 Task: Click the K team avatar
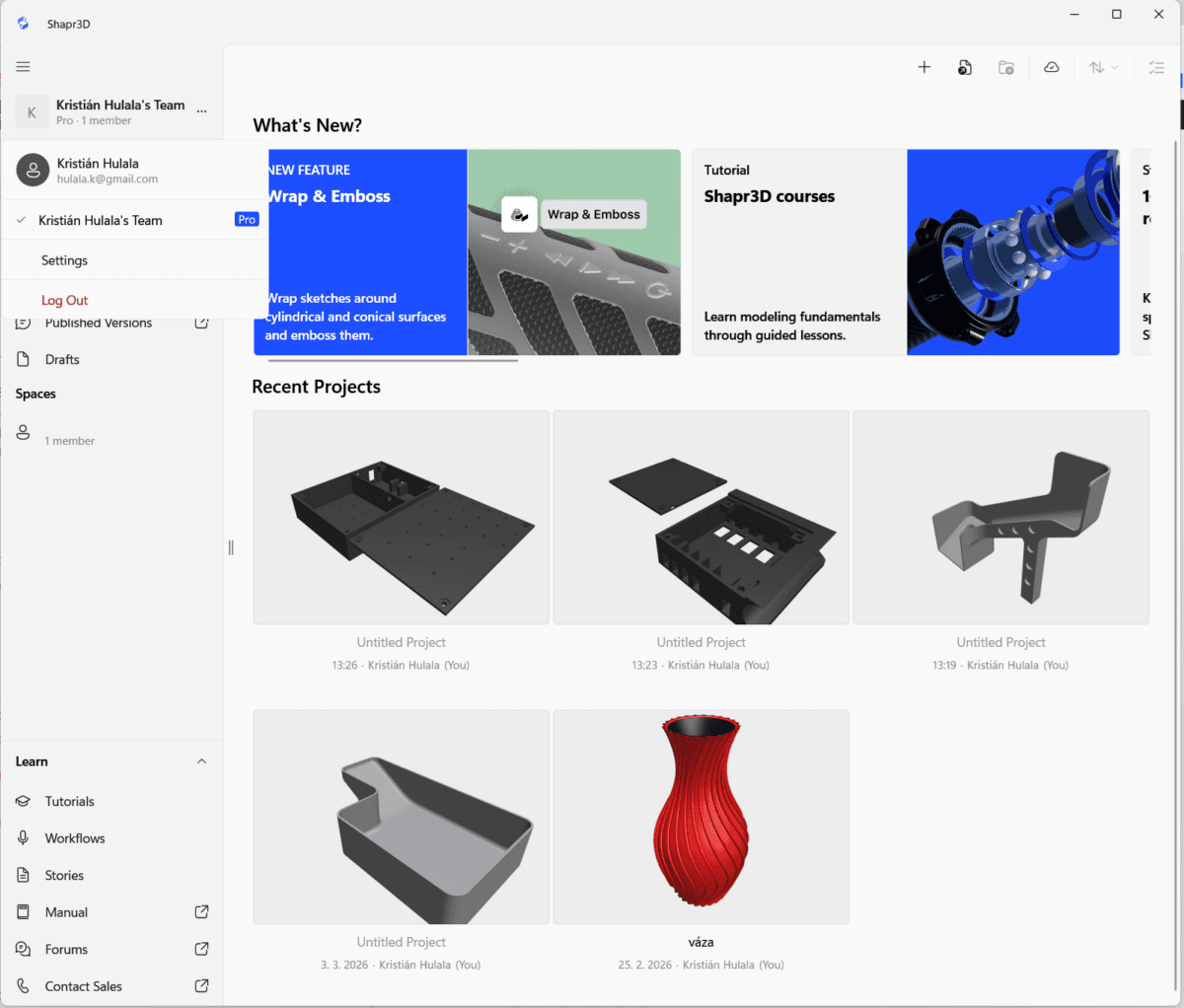point(32,111)
